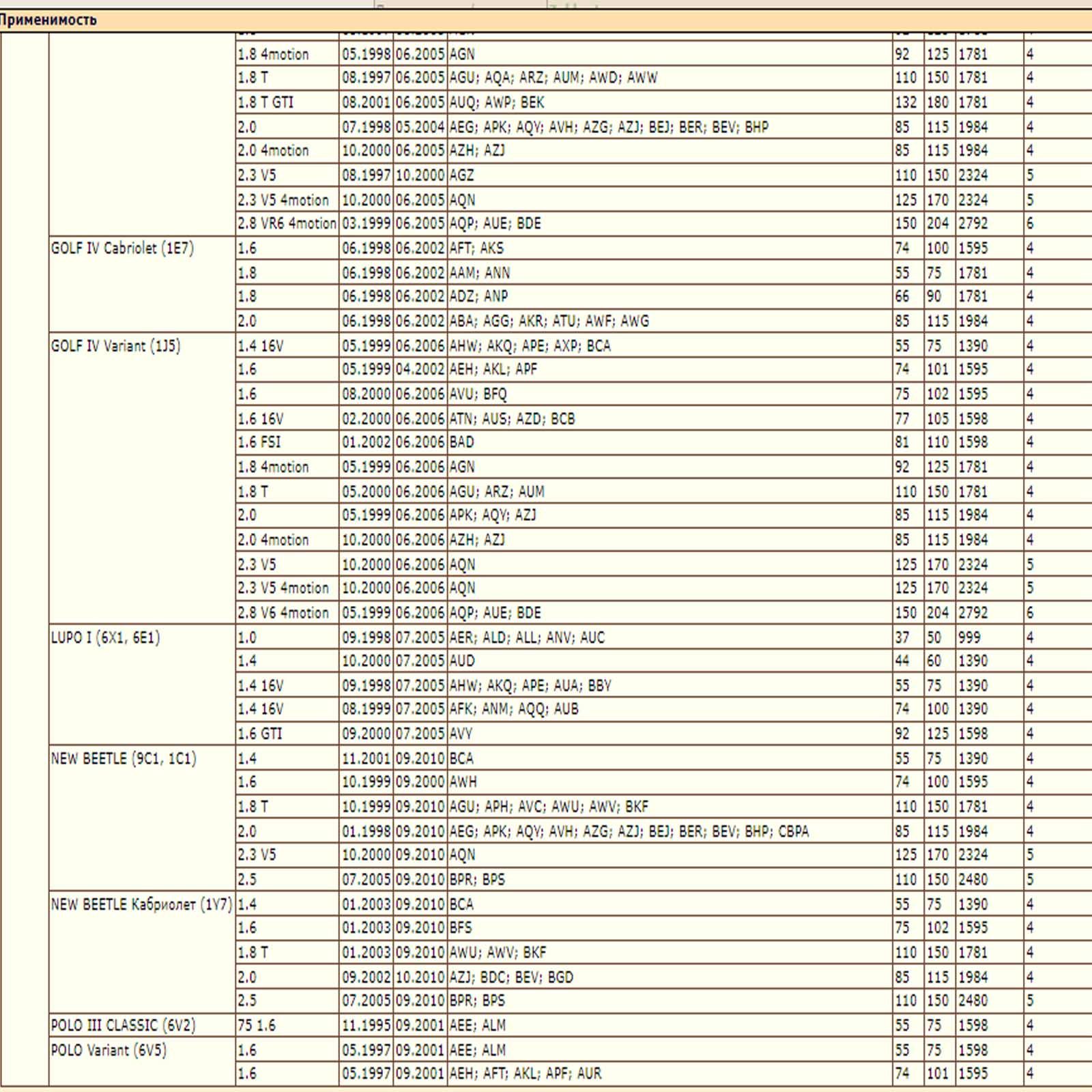Click the 999 displacement value cell
Viewport: 1092px width, 1092px height.
pyautogui.click(x=969, y=637)
